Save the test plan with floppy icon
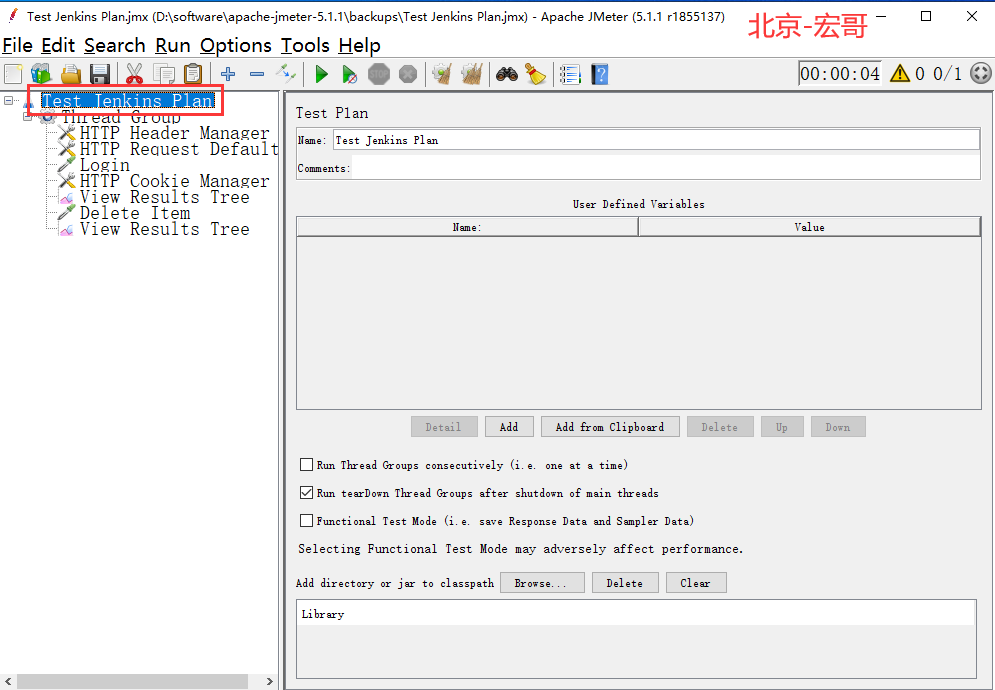 (x=100, y=74)
